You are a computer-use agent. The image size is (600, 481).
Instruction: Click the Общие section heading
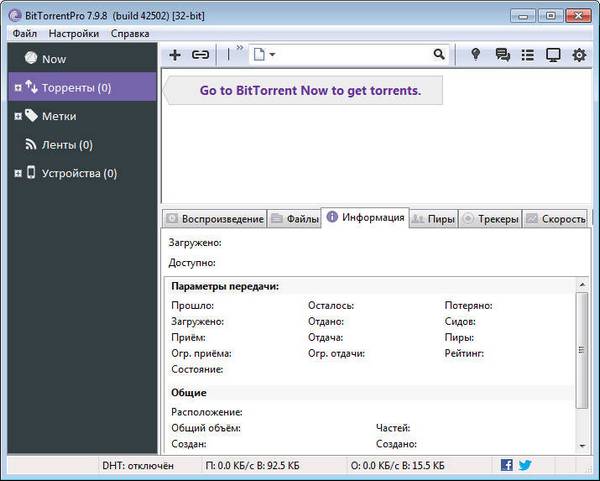click(x=189, y=393)
